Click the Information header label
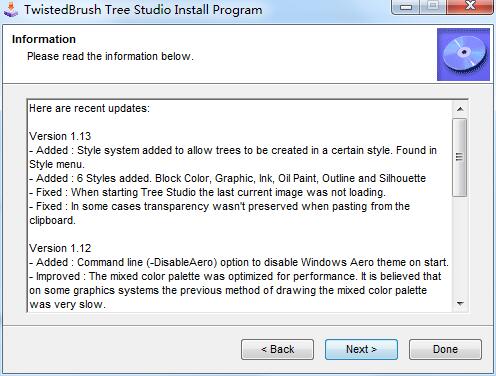Viewport: 496px width, 376px height. [44, 39]
